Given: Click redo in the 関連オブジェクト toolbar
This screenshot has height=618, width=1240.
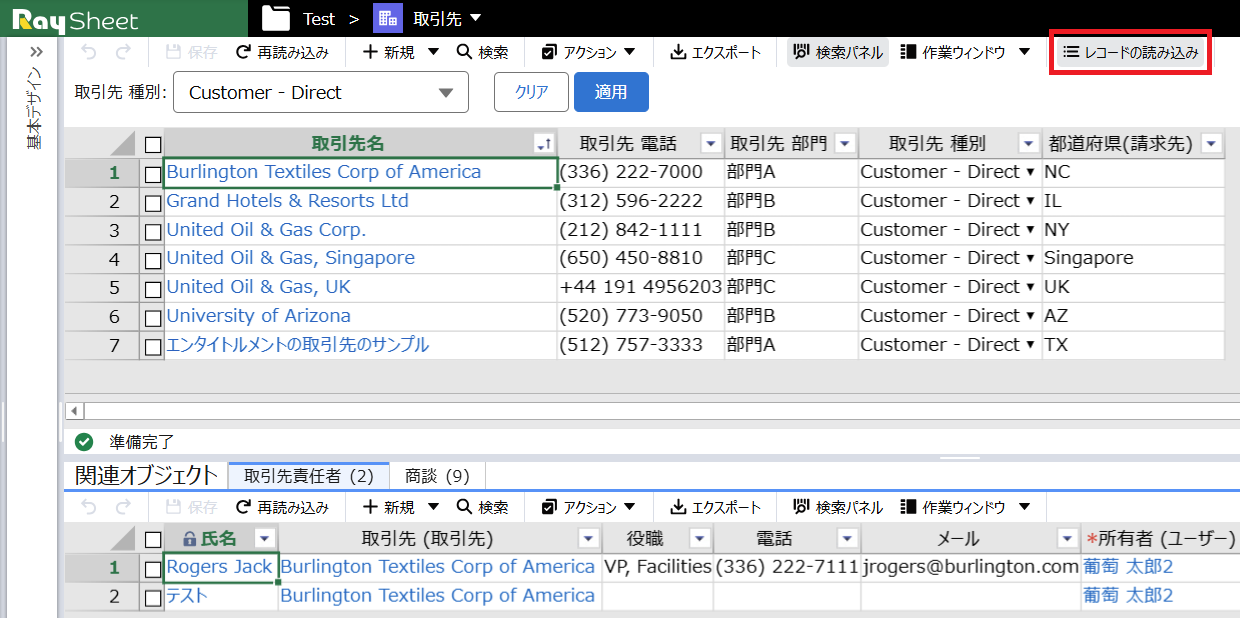Looking at the screenshot, I should pos(123,507).
